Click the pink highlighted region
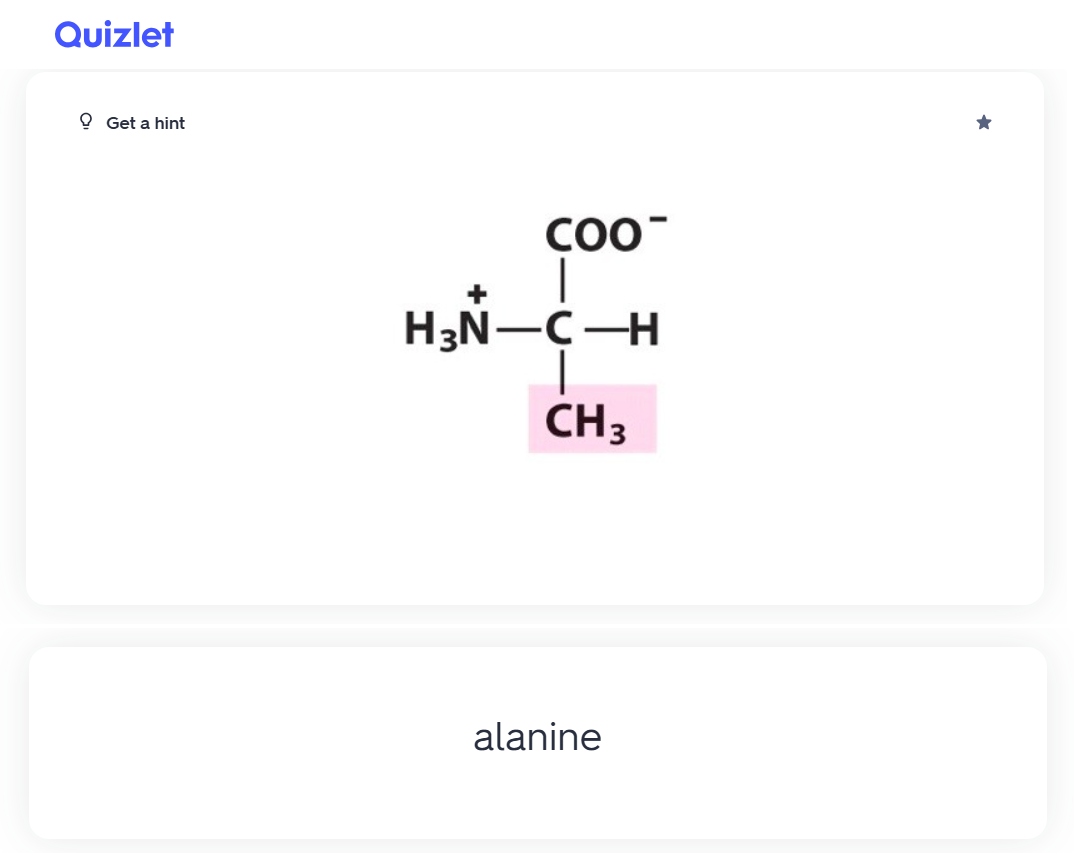This screenshot has height=855, width=1074. pyautogui.click(x=592, y=420)
